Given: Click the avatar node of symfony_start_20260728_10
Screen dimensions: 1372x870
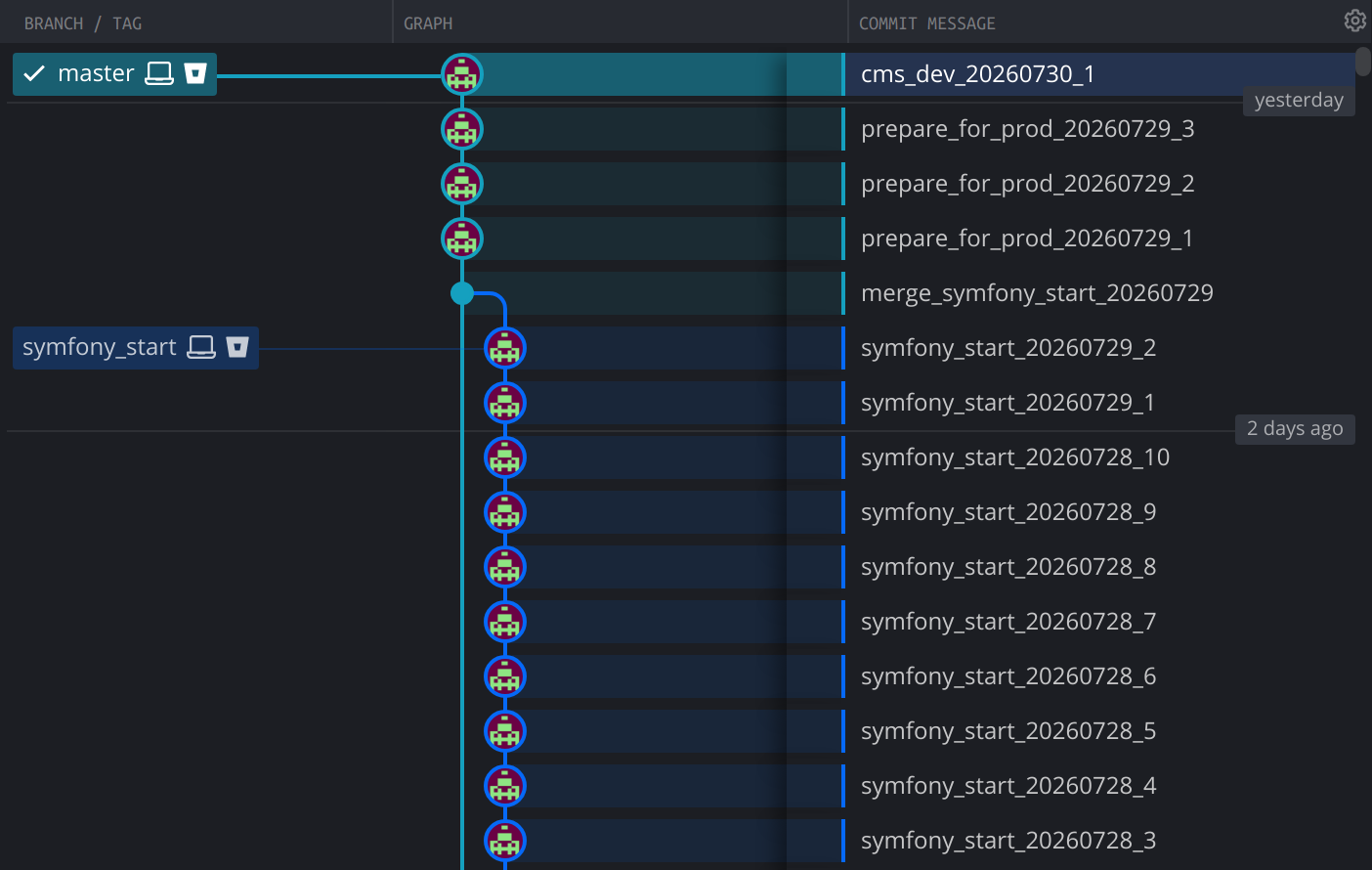Looking at the screenshot, I should click(505, 457).
